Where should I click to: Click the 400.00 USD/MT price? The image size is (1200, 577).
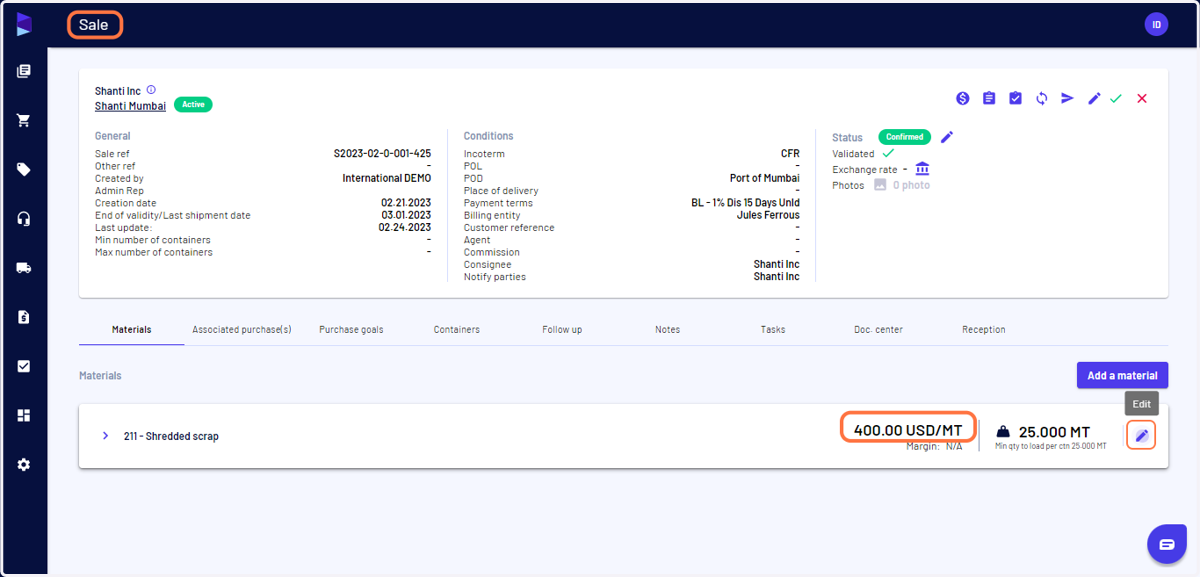(908, 430)
